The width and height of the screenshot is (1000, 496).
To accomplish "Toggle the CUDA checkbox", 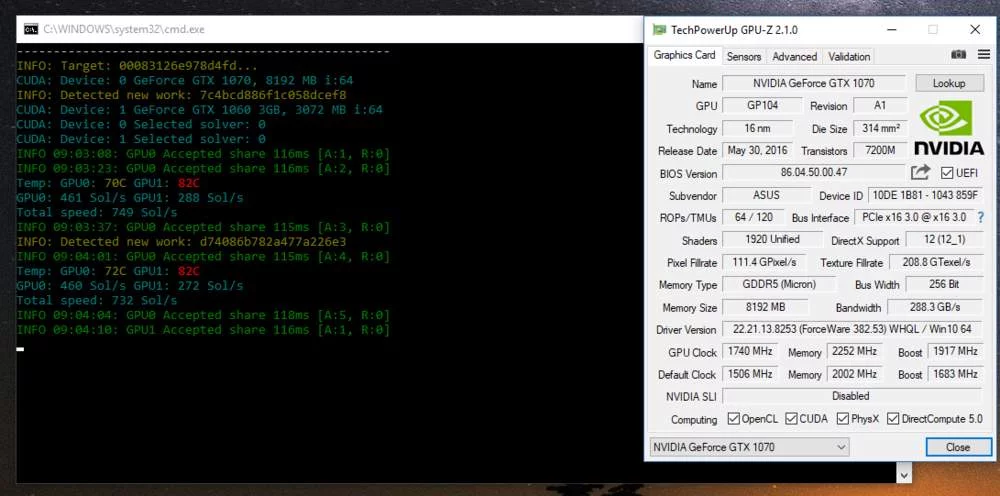I will click(791, 419).
